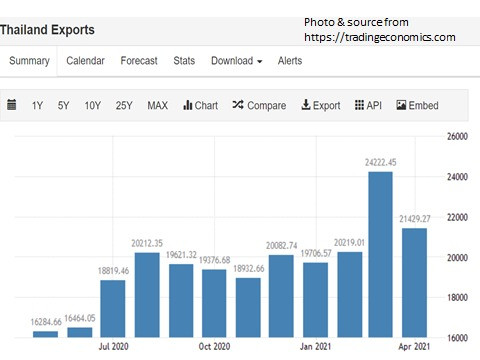Click the bar labeled 16284.66
This screenshot has height=360, width=480.
pos(45,334)
